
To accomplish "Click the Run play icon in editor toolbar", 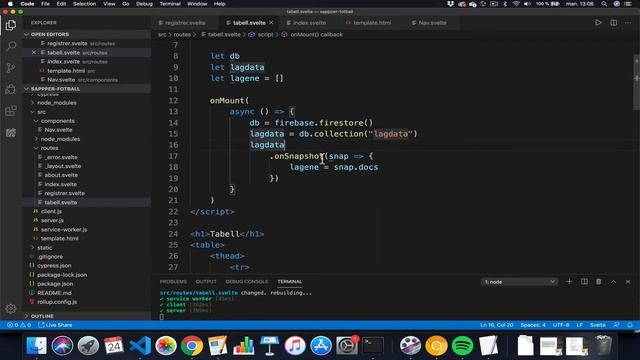I will point(598,23).
